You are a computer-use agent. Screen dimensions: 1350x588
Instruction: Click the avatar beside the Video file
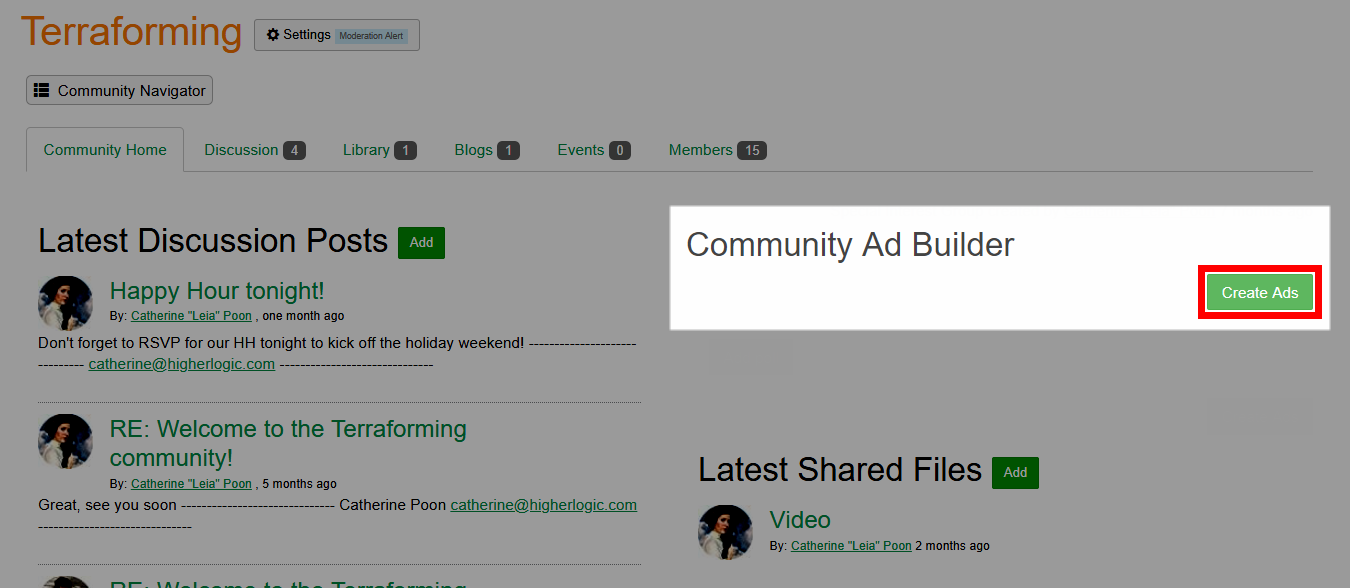(725, 532)
